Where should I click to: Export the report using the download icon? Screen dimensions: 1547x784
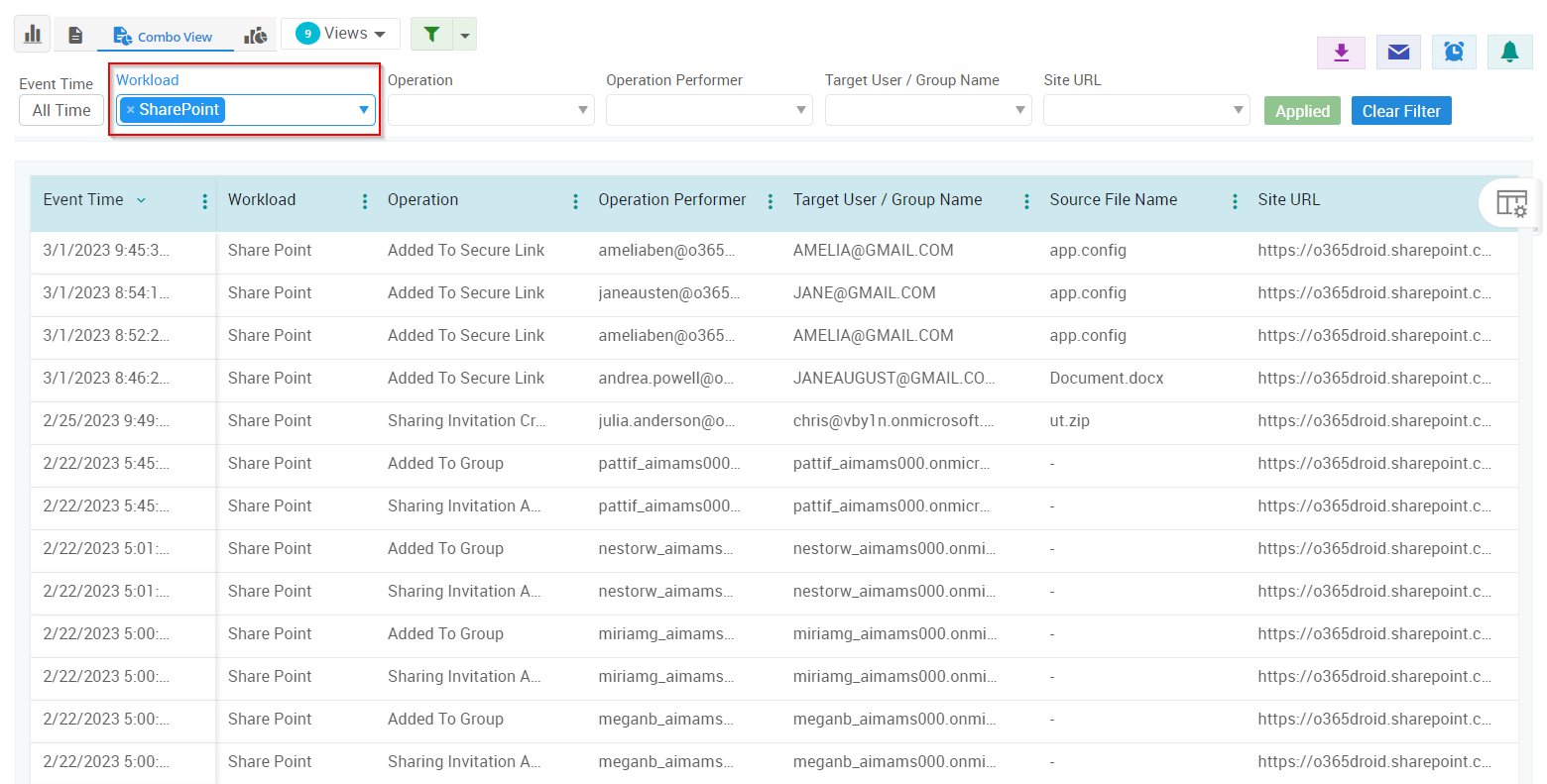pyautogui.click(x=1341, y=52)
